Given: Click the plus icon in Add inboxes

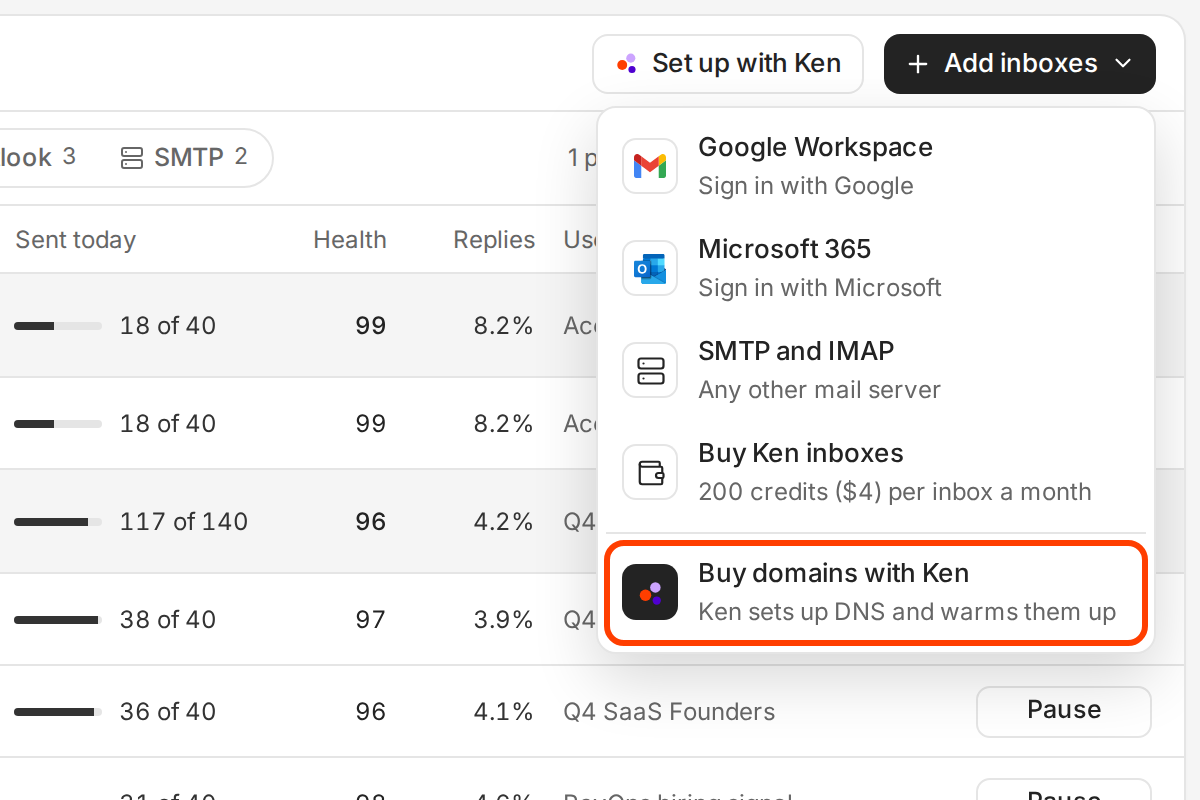Looking at the screenshot, I should pyautogui.click(x=918, y=64).
